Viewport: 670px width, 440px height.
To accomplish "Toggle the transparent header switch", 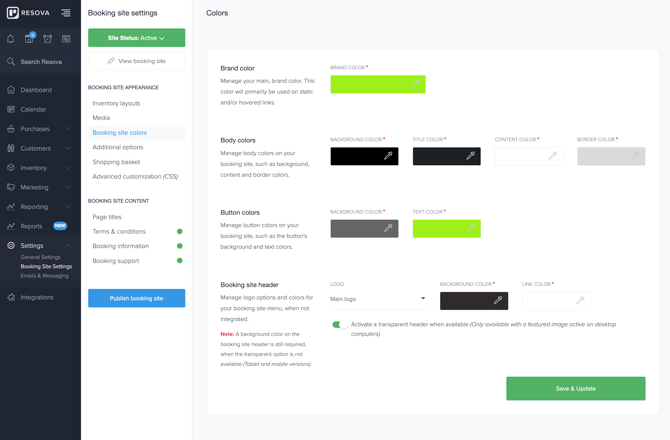I will [340, 325].
